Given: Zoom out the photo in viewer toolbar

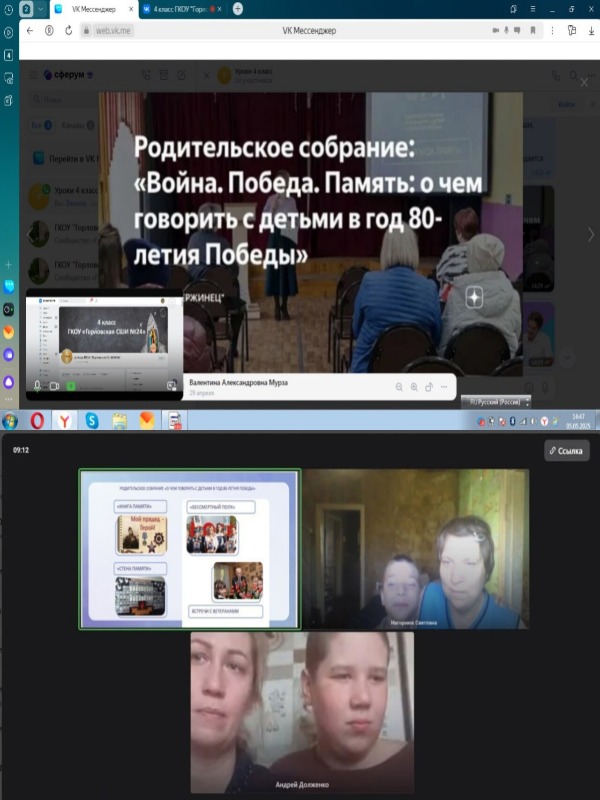Looking at the screenshot, I should [x=399, y=387].
